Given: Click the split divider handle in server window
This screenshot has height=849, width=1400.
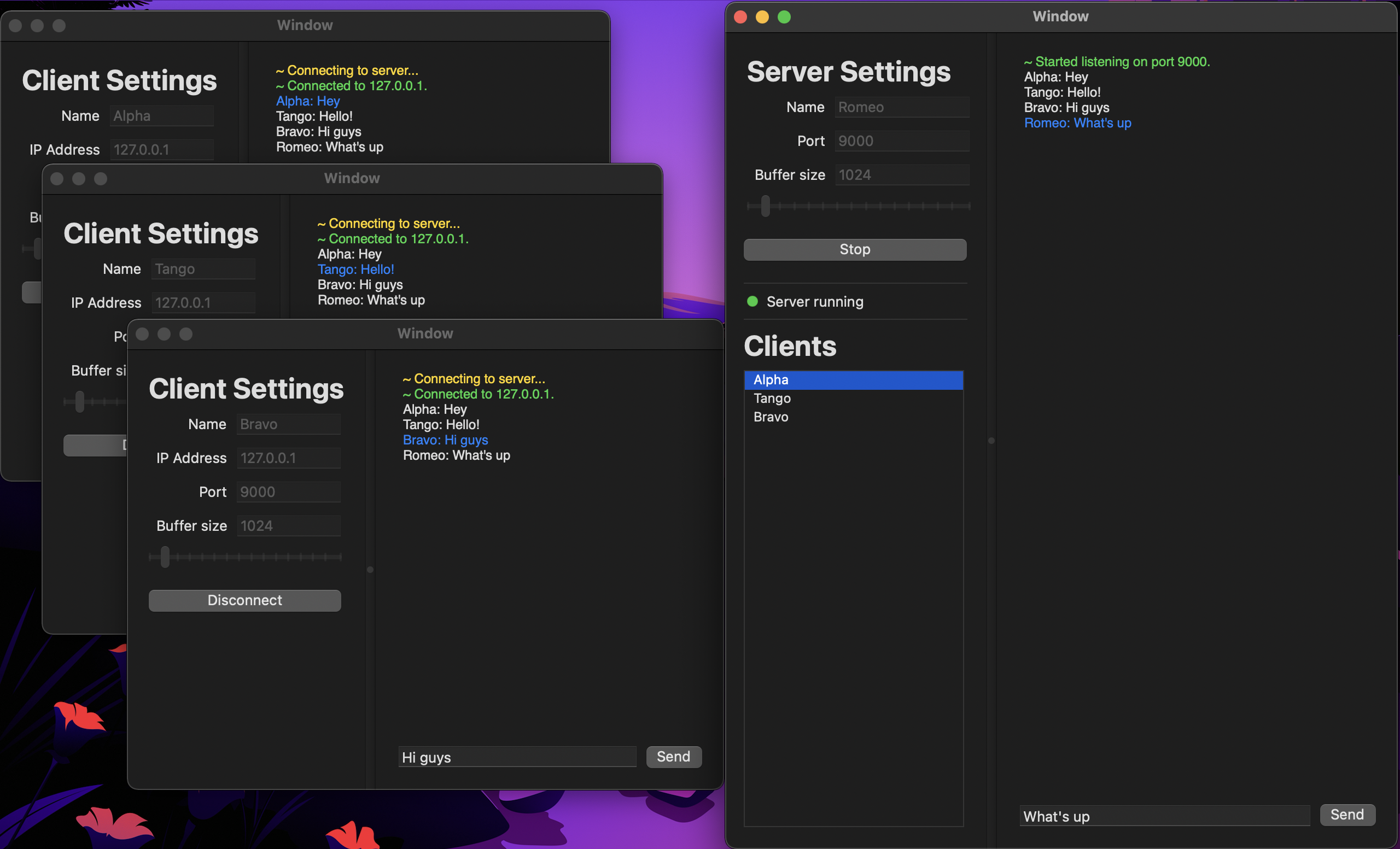Looking at the screenshot, I should pyautogui.click(x=991, y=441).
